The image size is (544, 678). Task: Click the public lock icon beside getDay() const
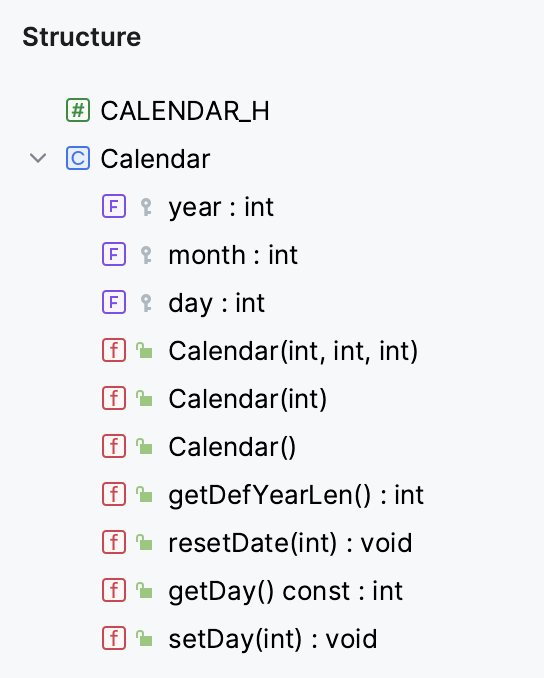[144, 590]
